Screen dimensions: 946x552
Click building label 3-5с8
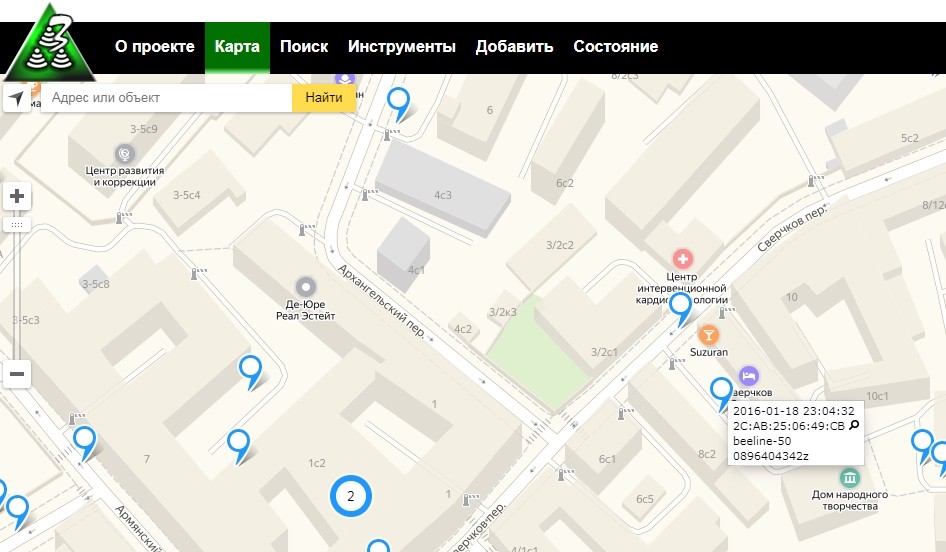pos(96,284)
